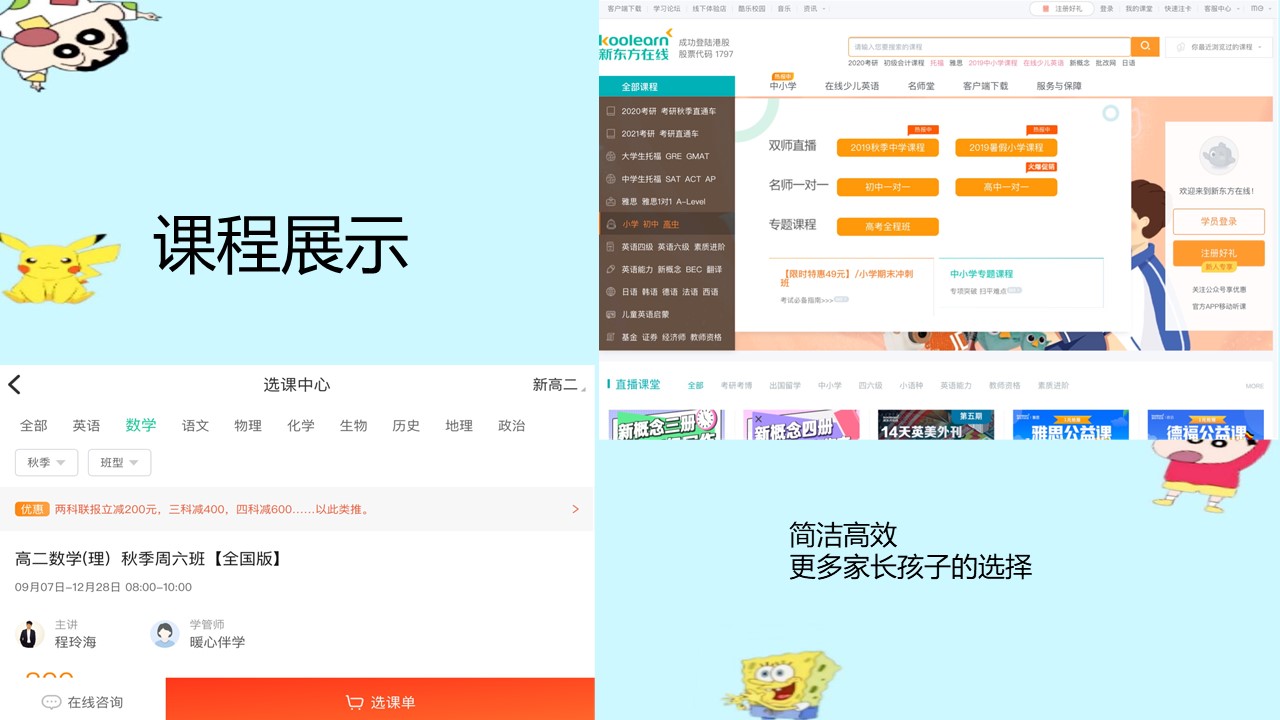Tap the 暖心伴学 advisor avatar

(164, 634)
